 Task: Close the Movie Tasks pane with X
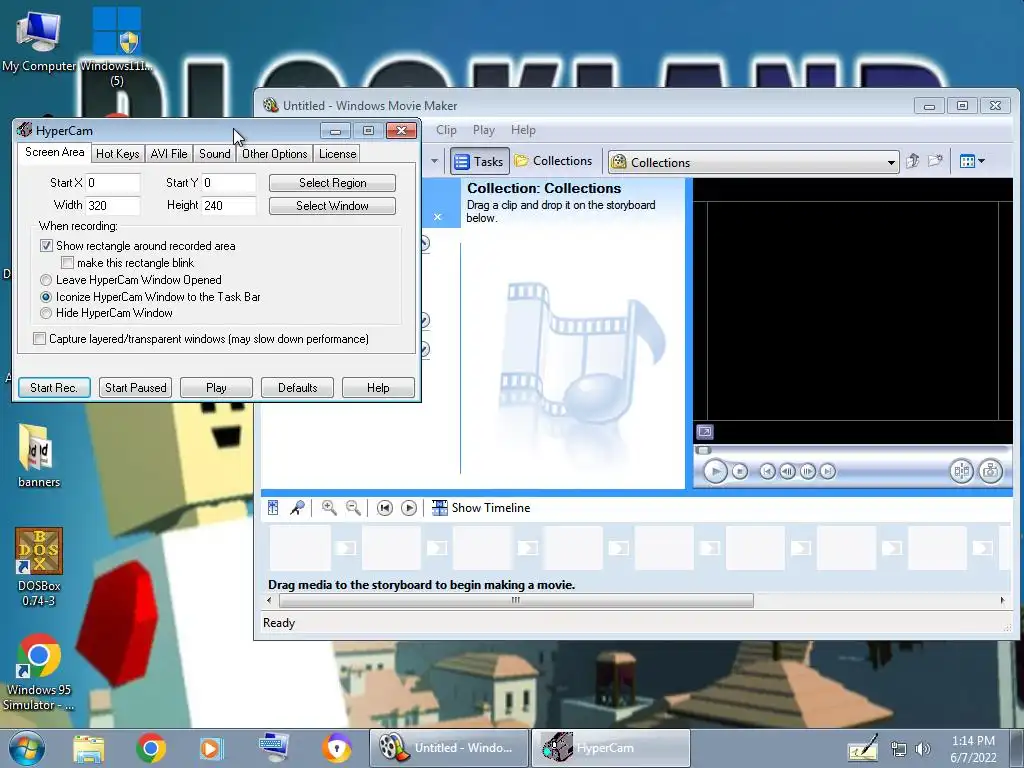pos(438,217)
